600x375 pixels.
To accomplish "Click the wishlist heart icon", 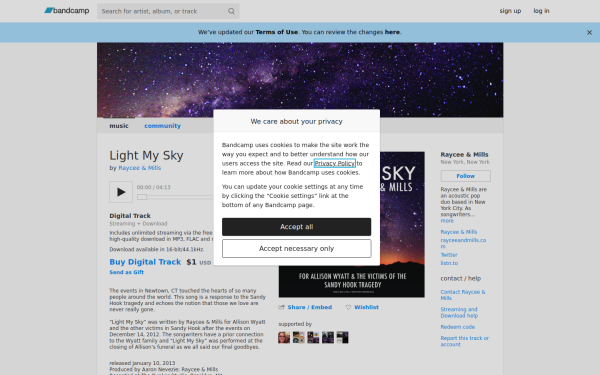I will point(348,307).
